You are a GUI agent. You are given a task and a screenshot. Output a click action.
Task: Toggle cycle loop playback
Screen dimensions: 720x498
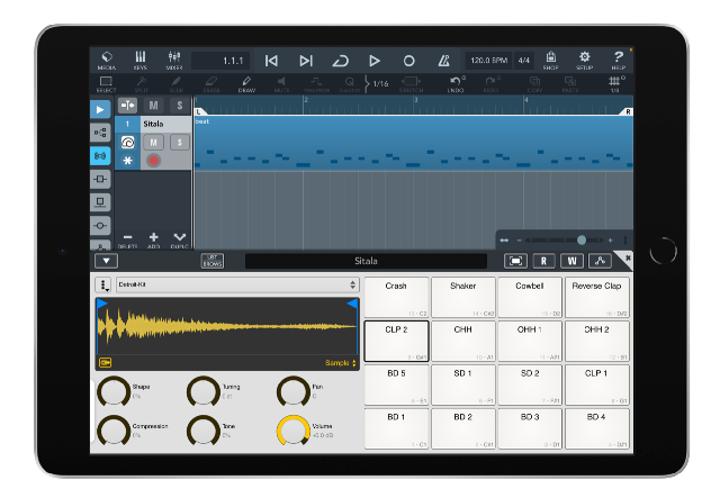(340, 61)
